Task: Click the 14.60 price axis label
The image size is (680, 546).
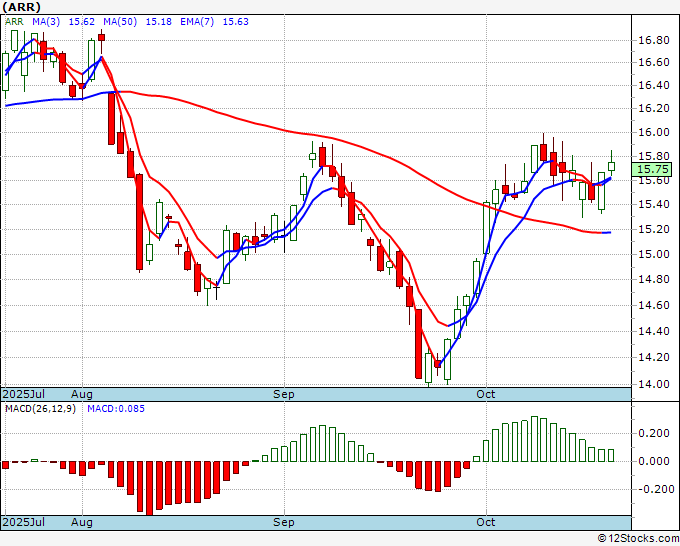Action: 654,306
